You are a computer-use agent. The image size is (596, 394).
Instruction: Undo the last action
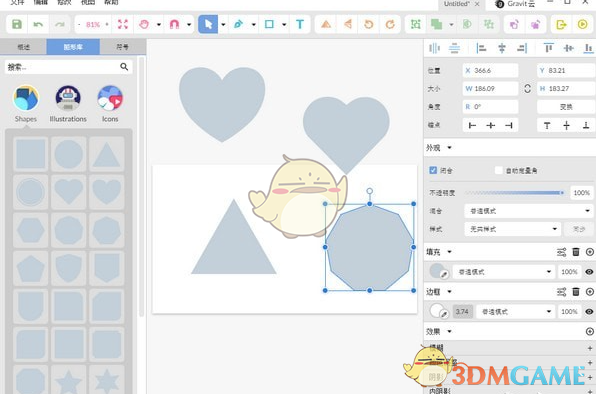(38, 24)
